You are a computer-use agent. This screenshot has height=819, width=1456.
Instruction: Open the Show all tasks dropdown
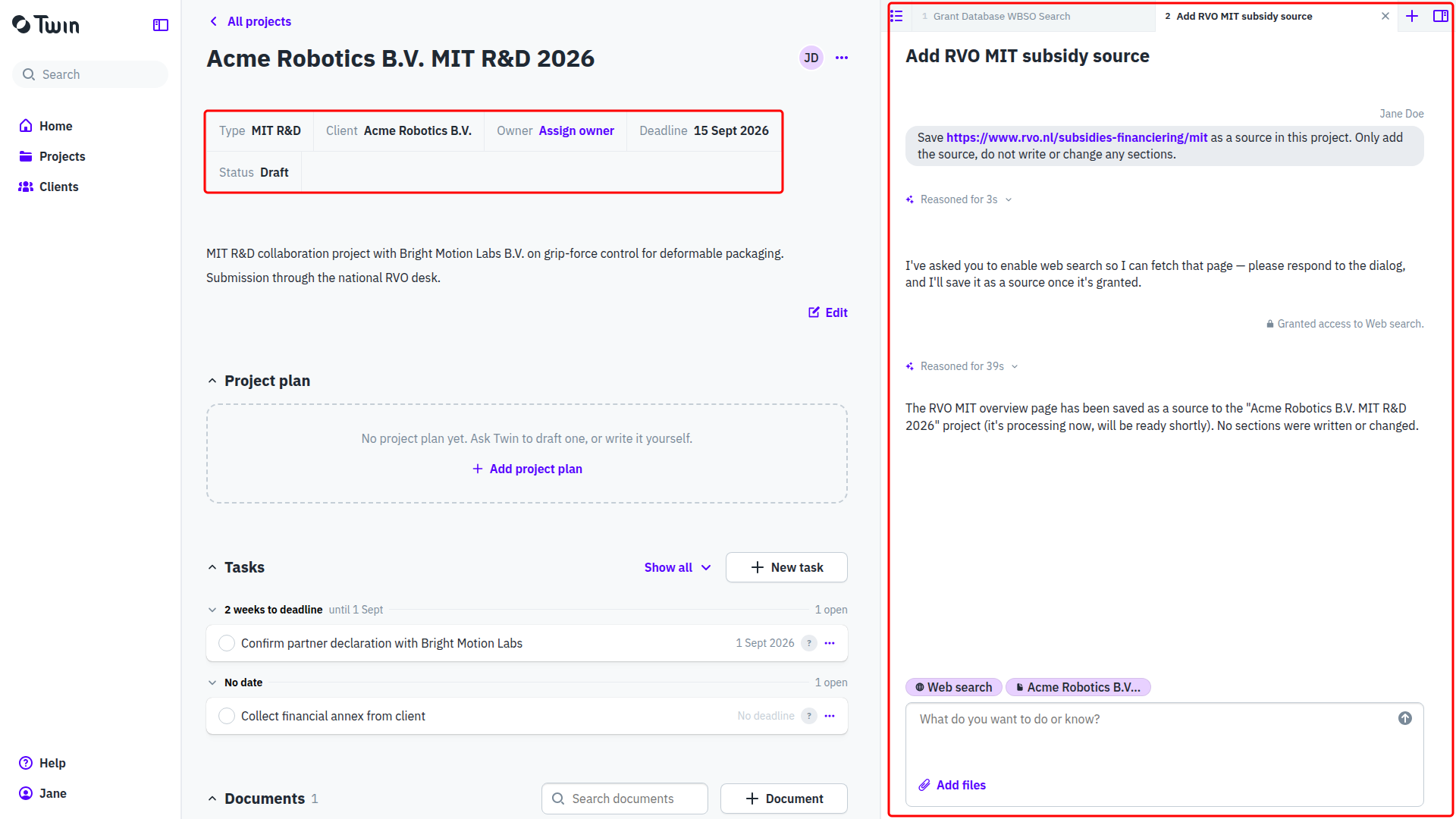click(677, 567)
